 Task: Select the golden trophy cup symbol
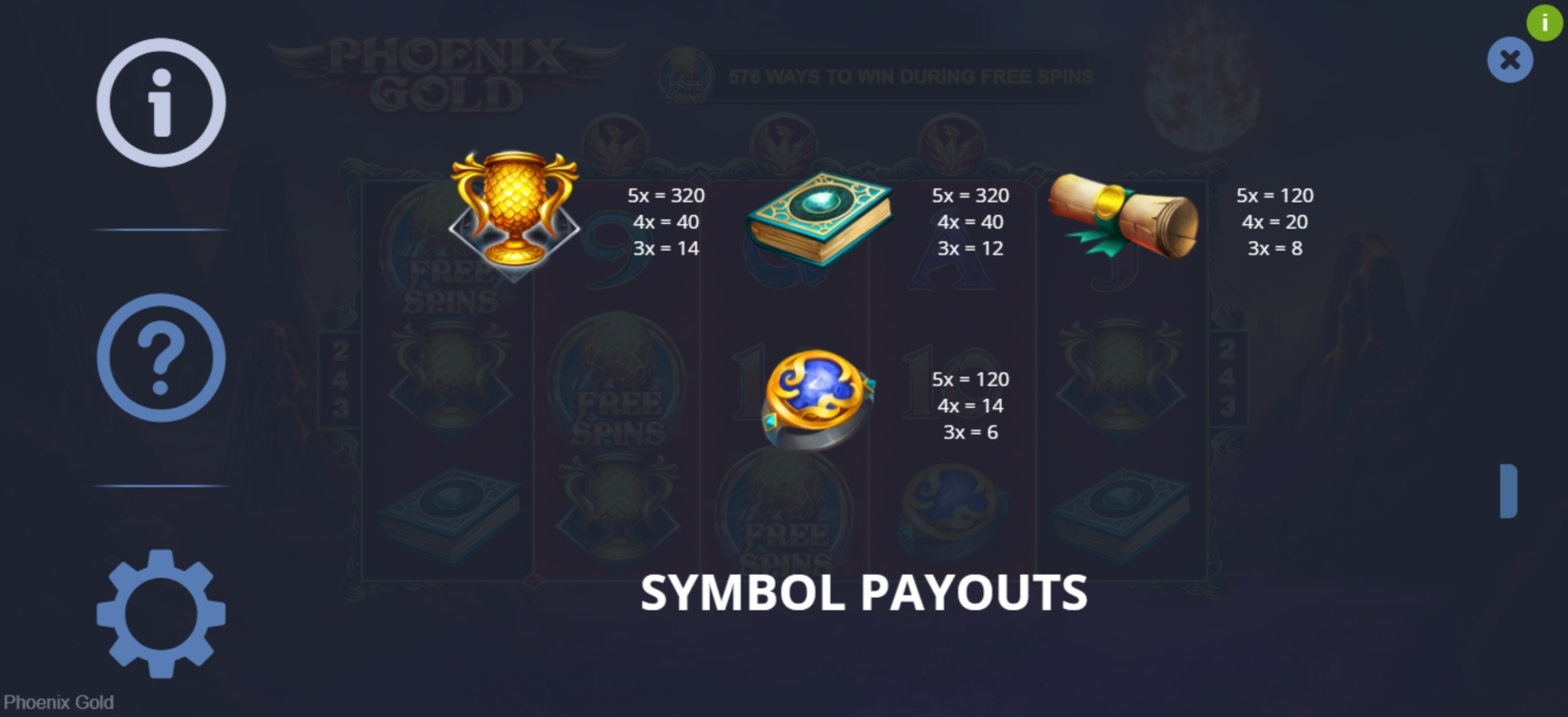point(515,210)
